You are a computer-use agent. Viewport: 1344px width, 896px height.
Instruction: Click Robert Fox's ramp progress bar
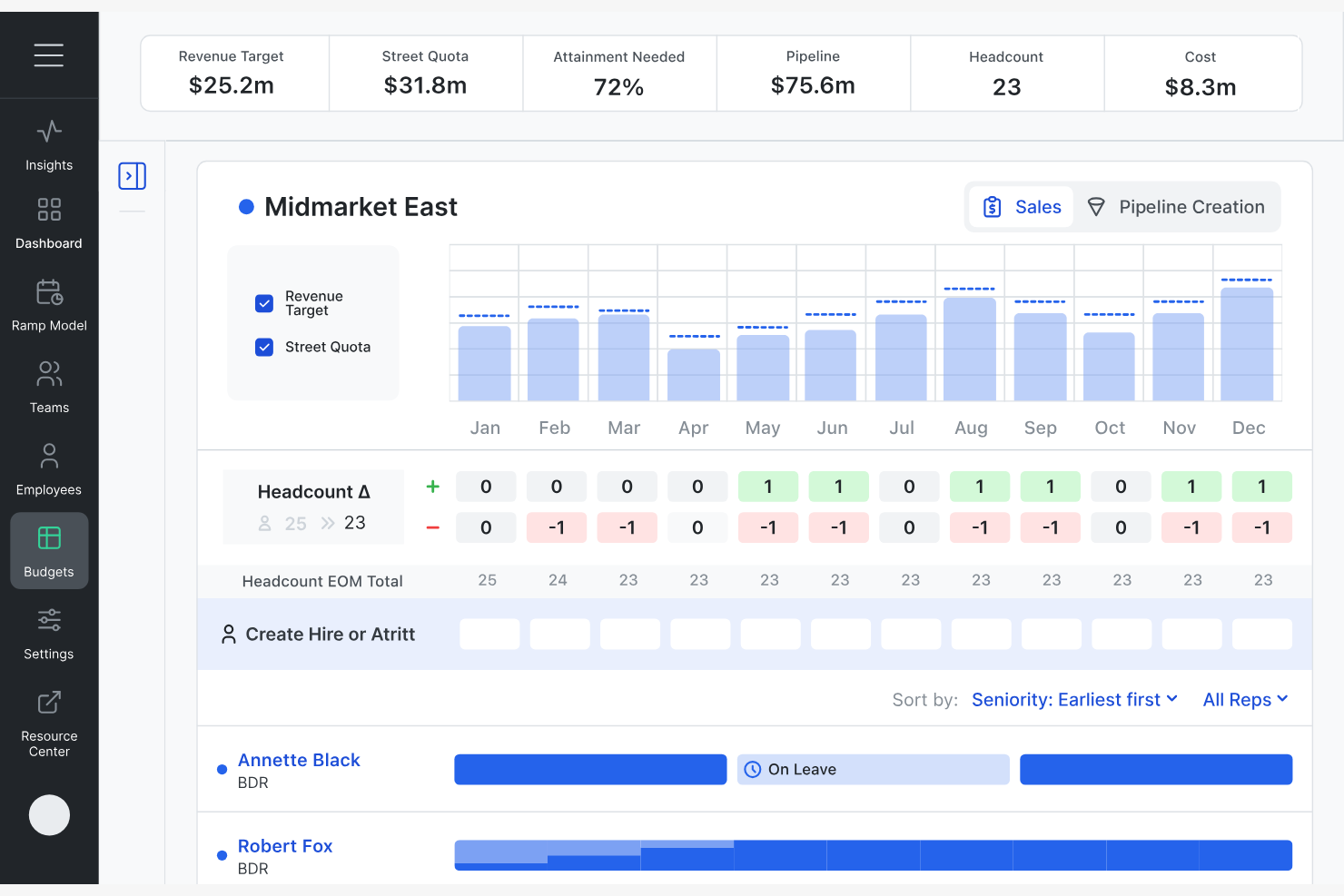pyautogui.click(x=872, y=854)
